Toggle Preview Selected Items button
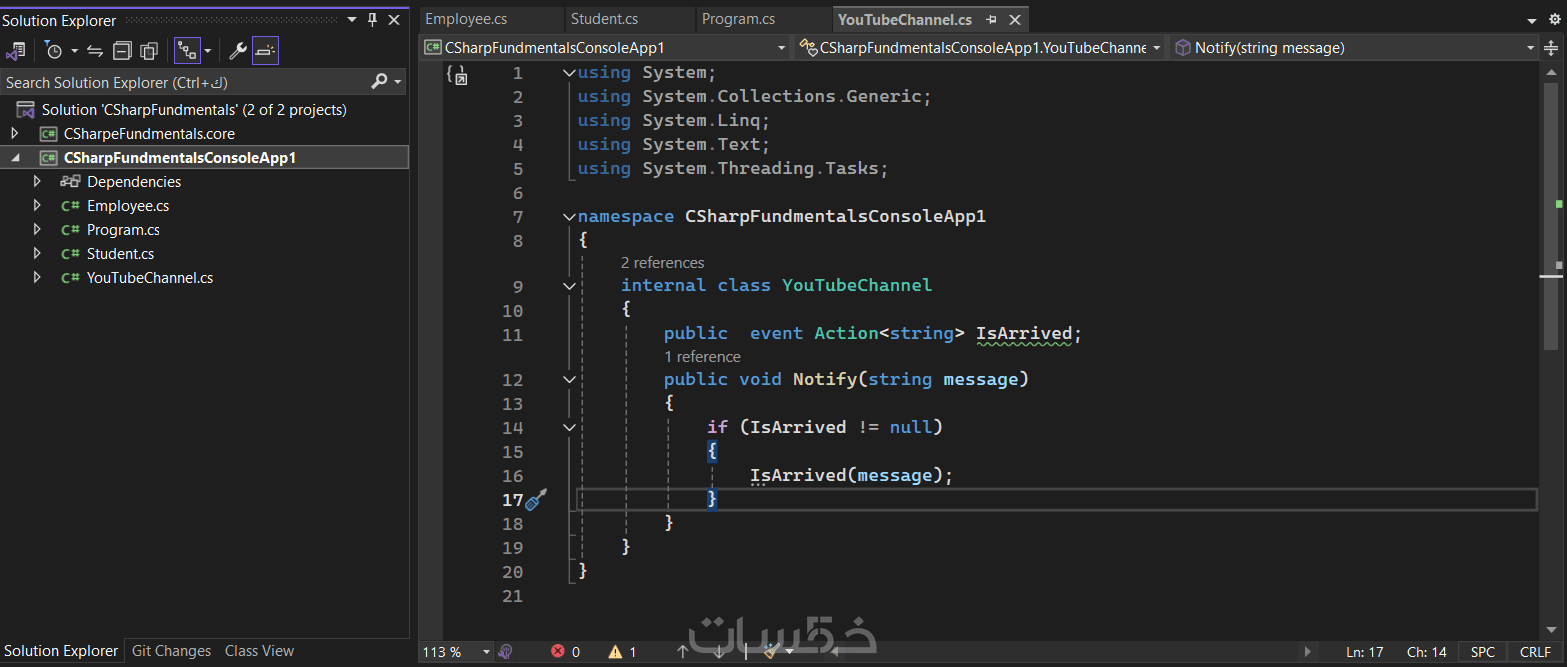The image size is (1567, 667). pyautogui.click(x=265, y=50)
